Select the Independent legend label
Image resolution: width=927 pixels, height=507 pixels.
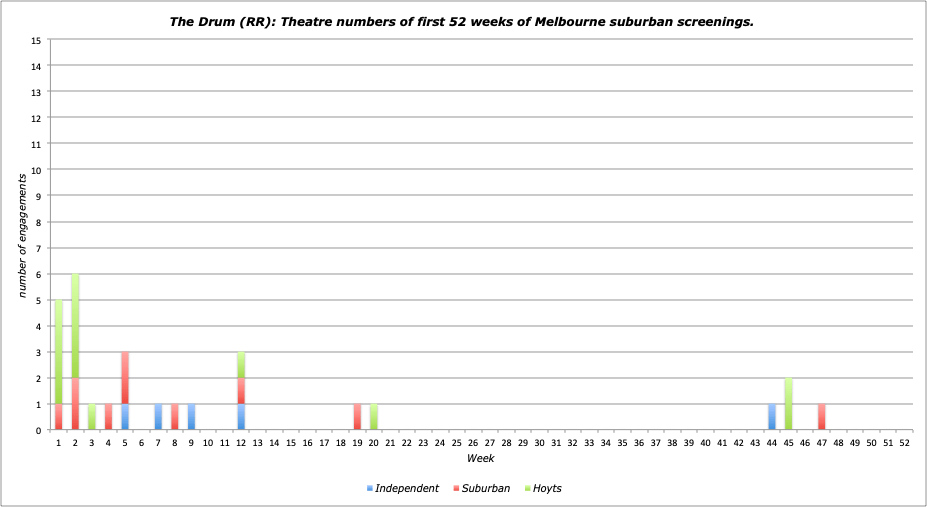407,488
